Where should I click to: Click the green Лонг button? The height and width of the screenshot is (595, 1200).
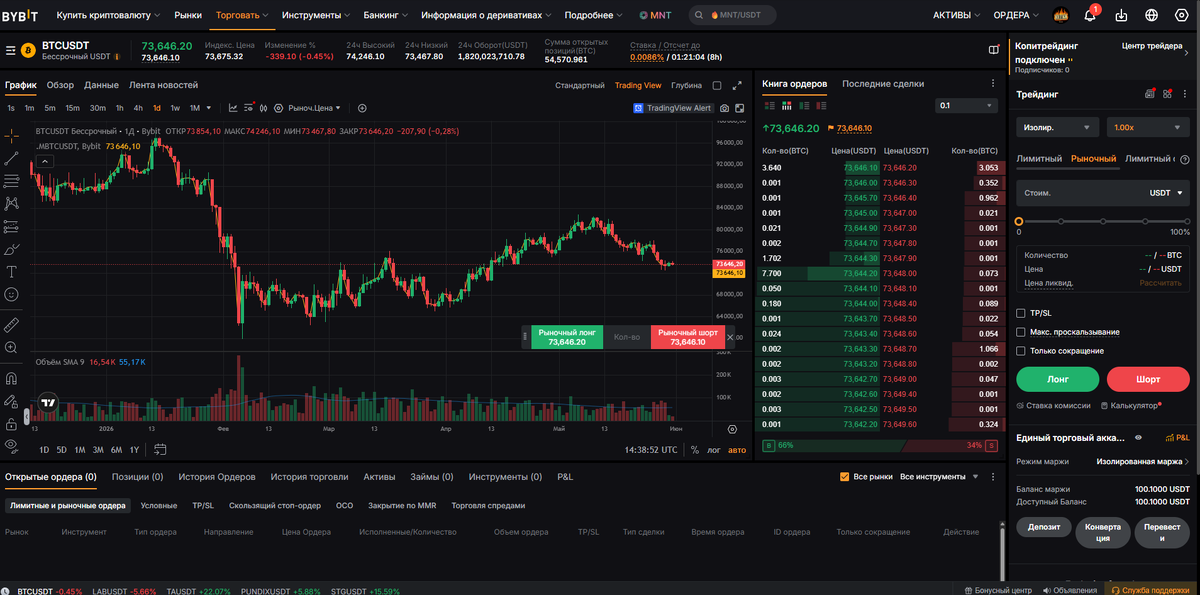[1058, 379]
